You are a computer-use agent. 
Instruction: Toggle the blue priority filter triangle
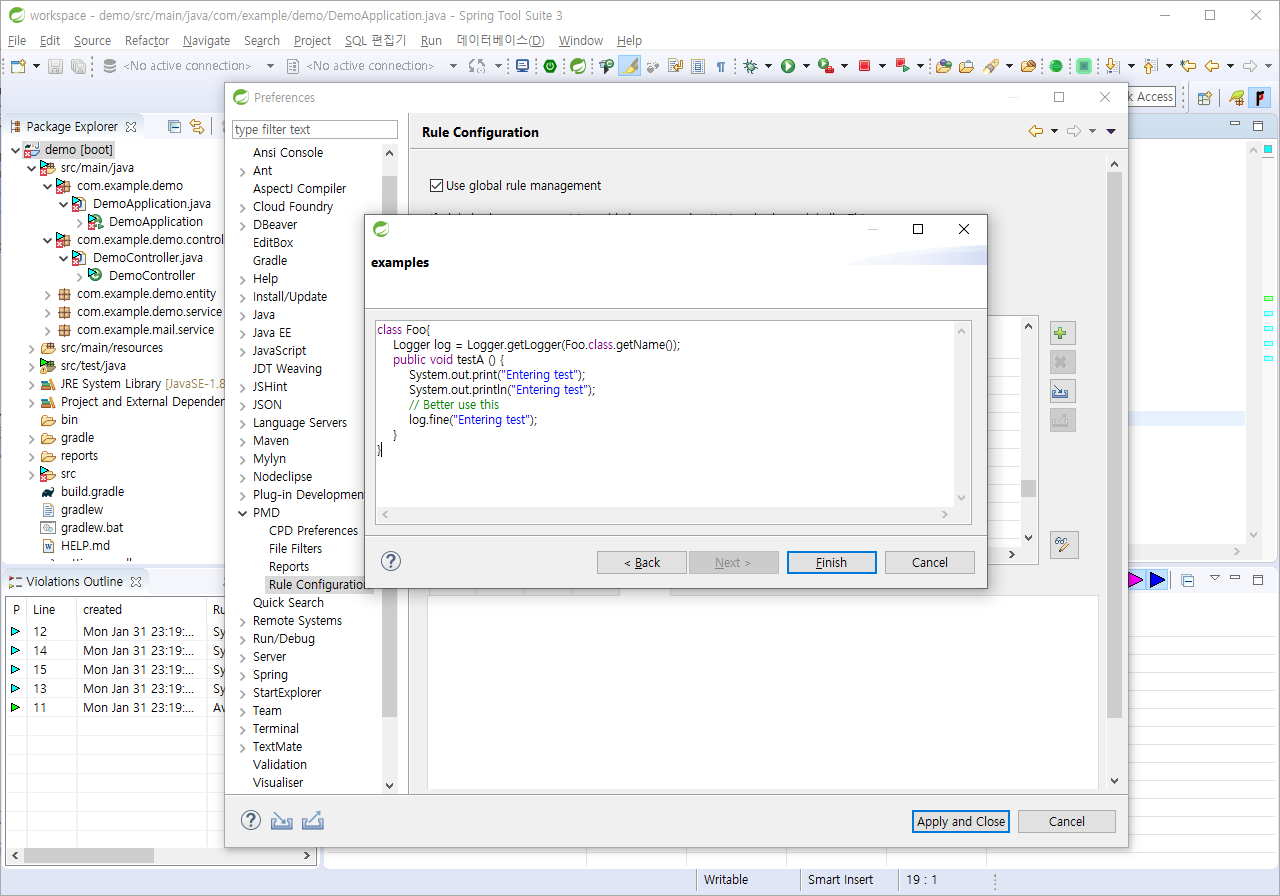[1157, 580]
